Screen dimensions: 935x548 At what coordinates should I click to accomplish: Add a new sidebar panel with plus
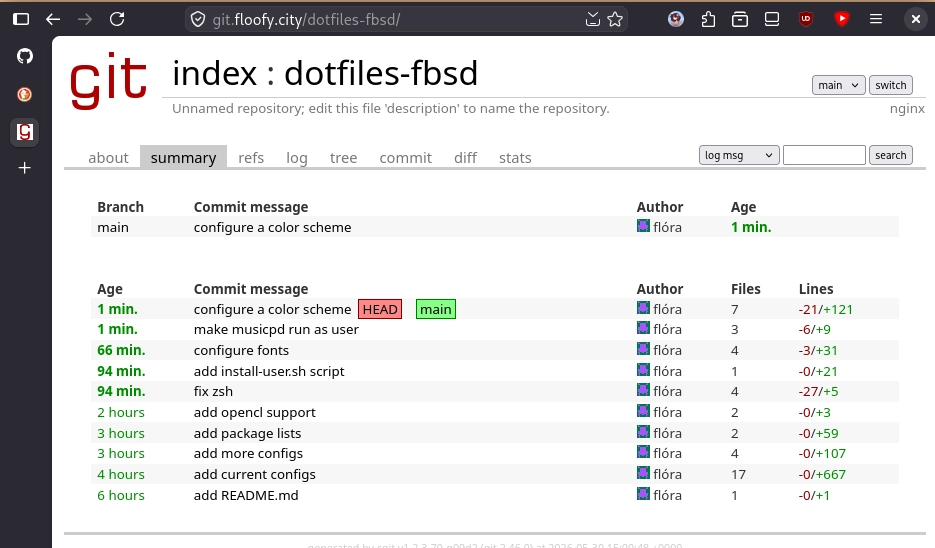coord(24,168)
